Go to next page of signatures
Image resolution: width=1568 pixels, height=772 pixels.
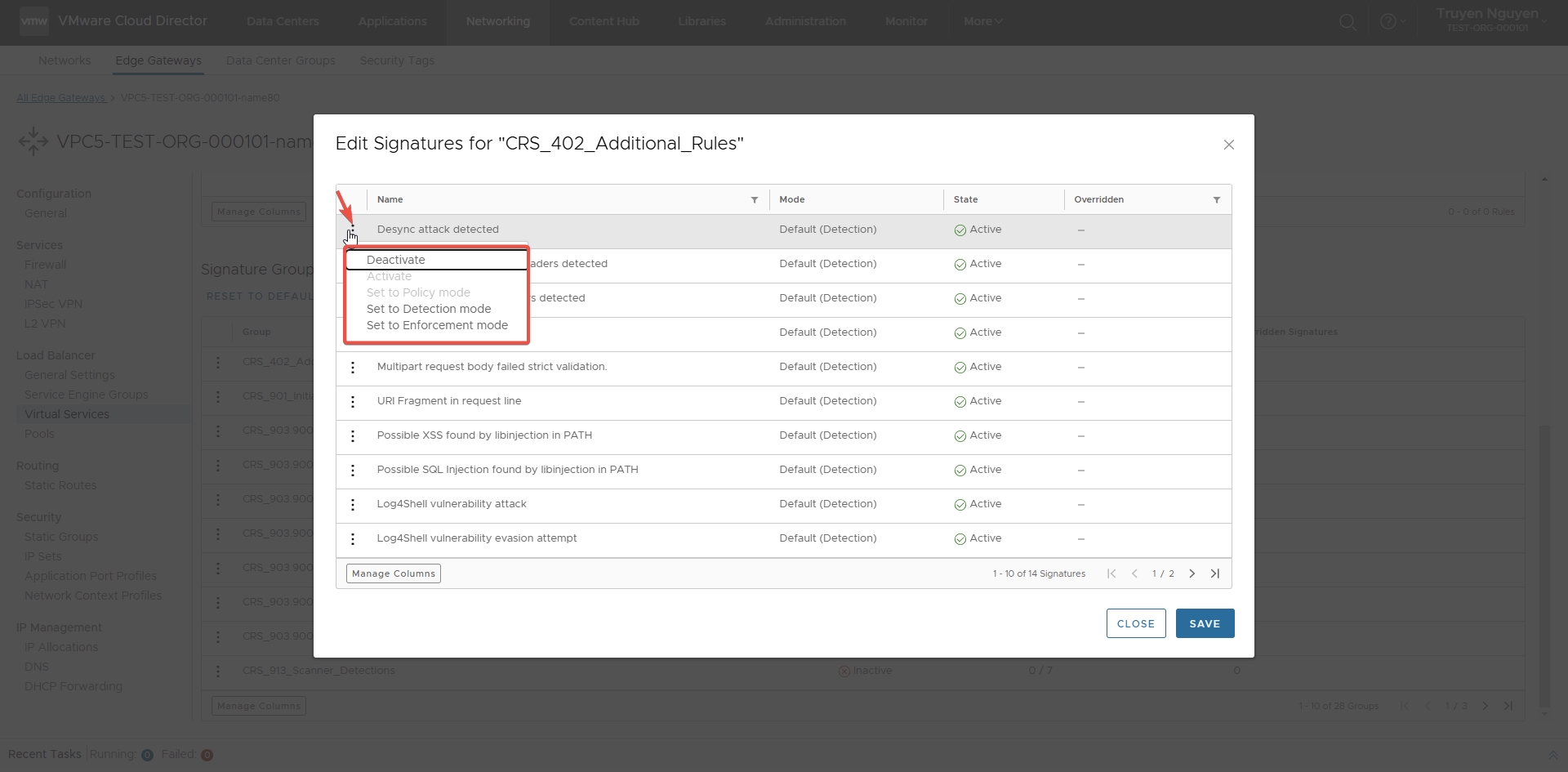pyautogui.click(x=1192, y=573)
